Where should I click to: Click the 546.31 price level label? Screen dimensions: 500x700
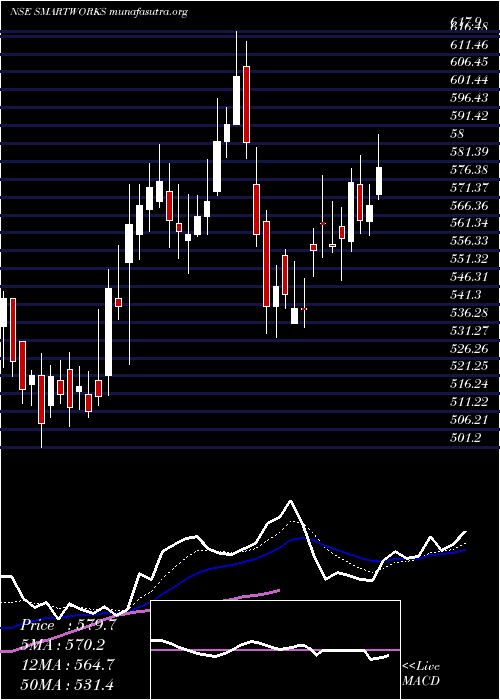(469, 276)
